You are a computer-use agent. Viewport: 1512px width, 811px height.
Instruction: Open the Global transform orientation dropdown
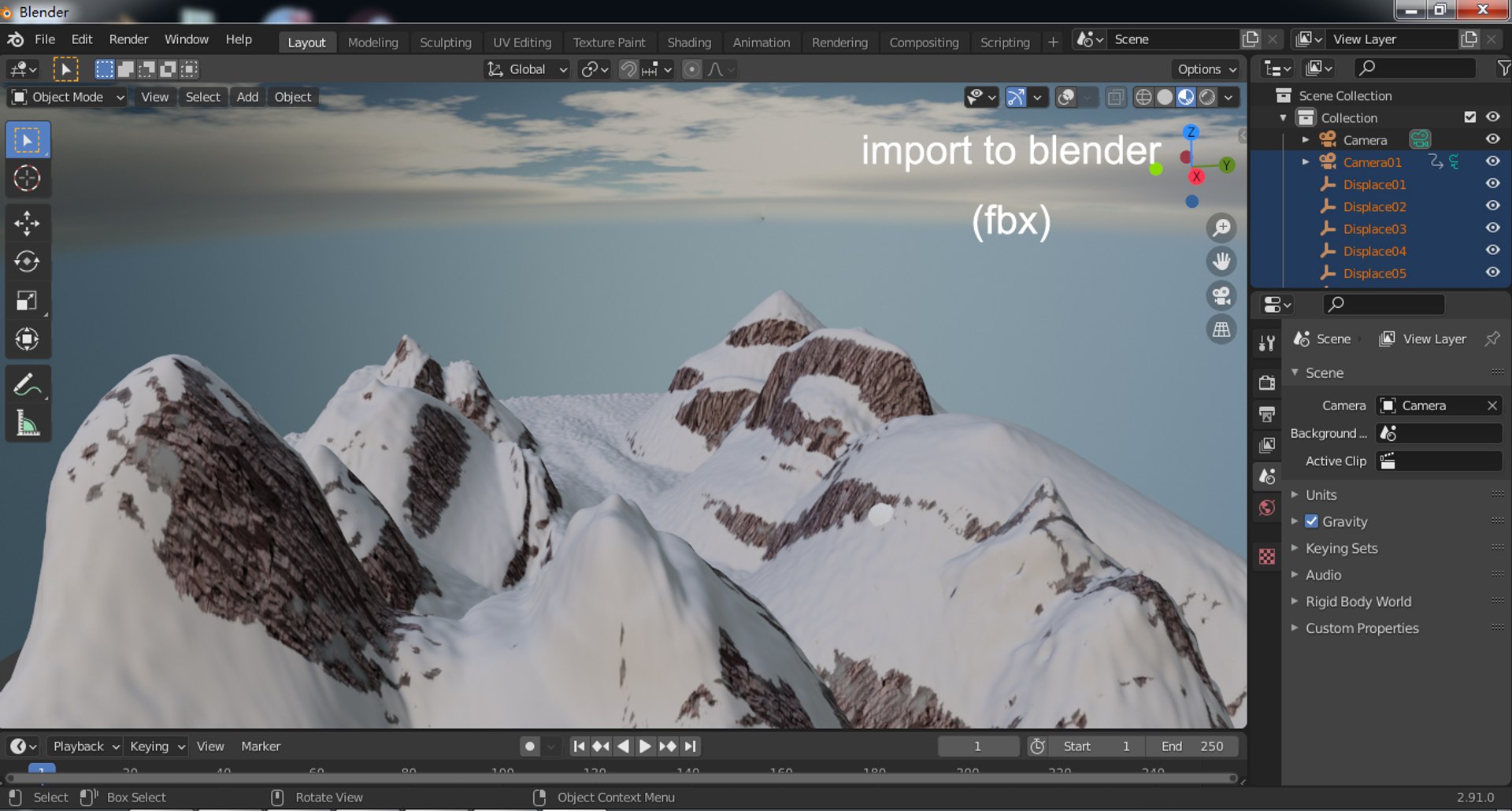pyautogui.click(x=526, y=69)
